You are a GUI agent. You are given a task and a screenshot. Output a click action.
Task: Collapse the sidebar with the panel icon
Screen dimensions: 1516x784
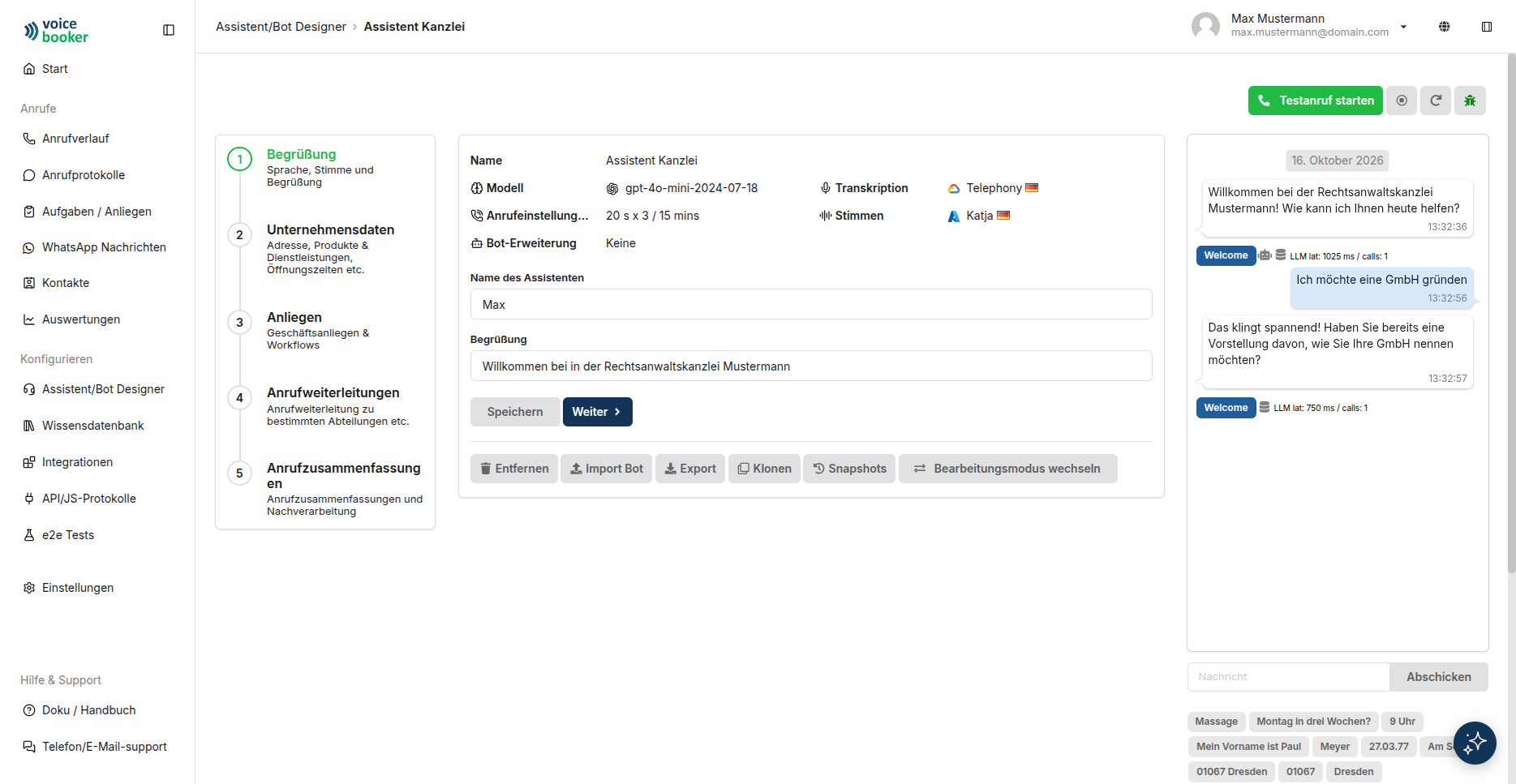(x=169, y=30)
